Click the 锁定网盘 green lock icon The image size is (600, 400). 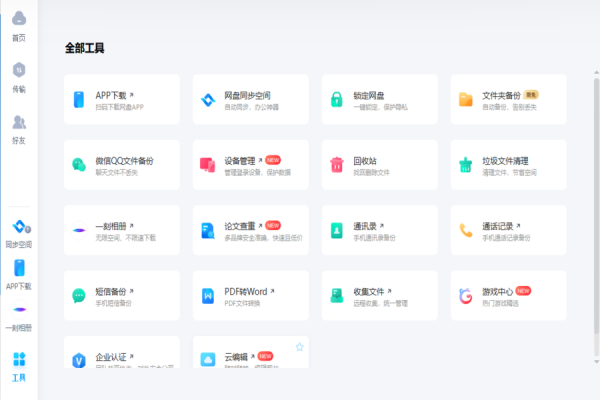tap(337, 99)
